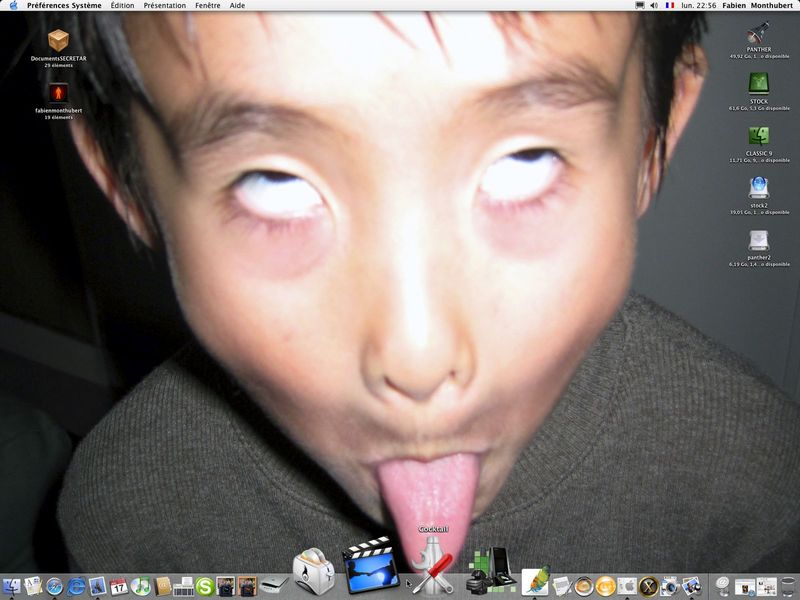Open iPhoto icon in the Dock

click(691, 586)
